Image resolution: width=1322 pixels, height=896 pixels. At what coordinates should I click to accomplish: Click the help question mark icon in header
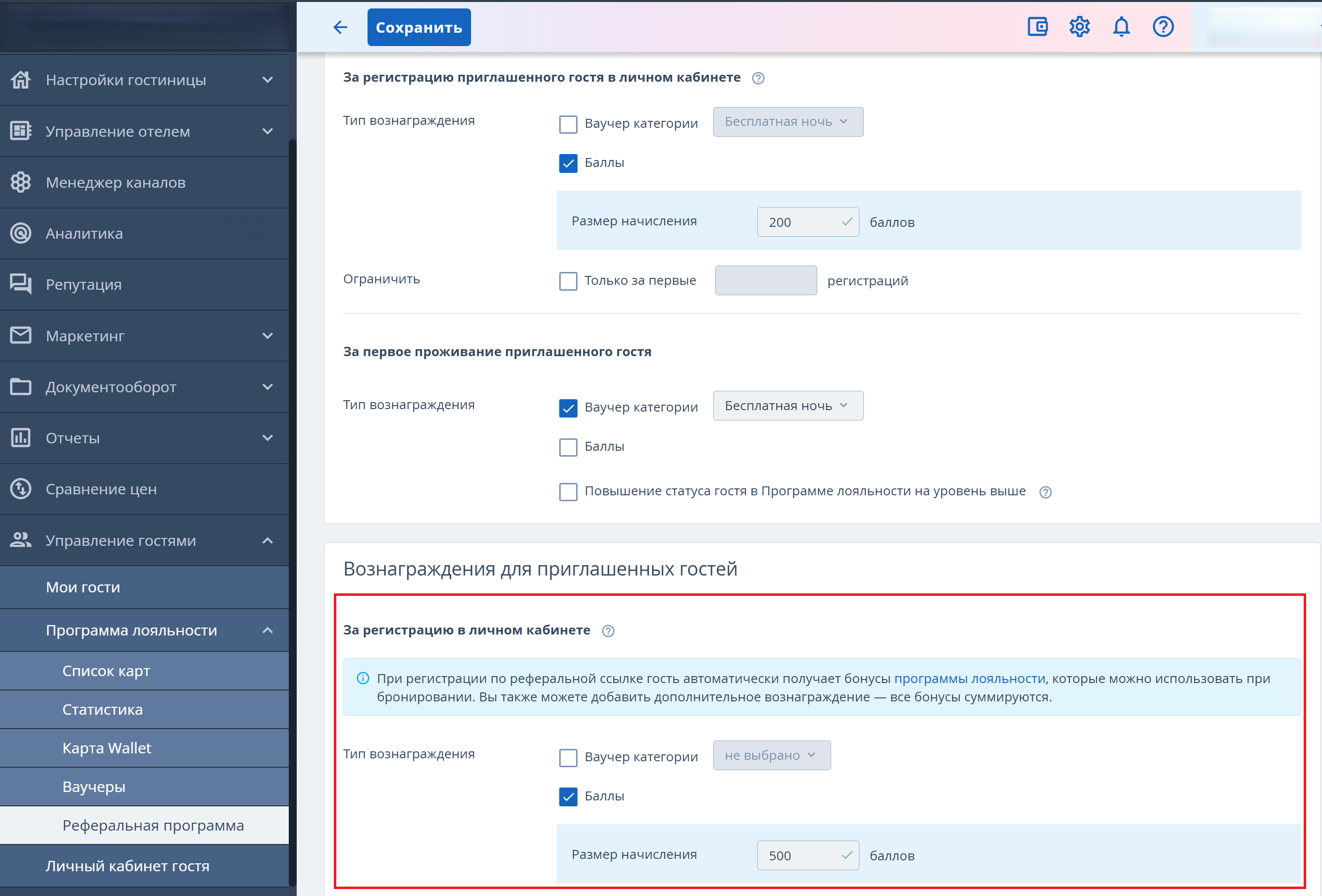click(x=1163, y=27)
